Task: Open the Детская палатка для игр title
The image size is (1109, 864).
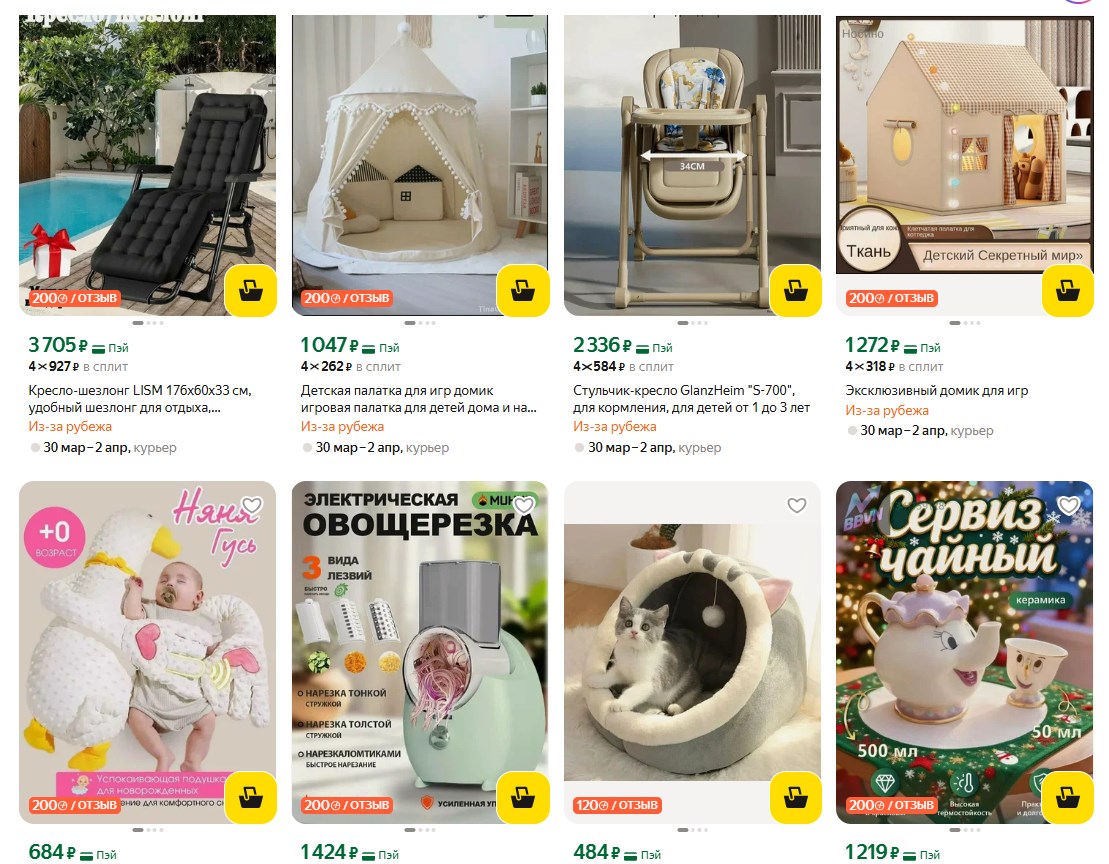Action: point(418,399)
